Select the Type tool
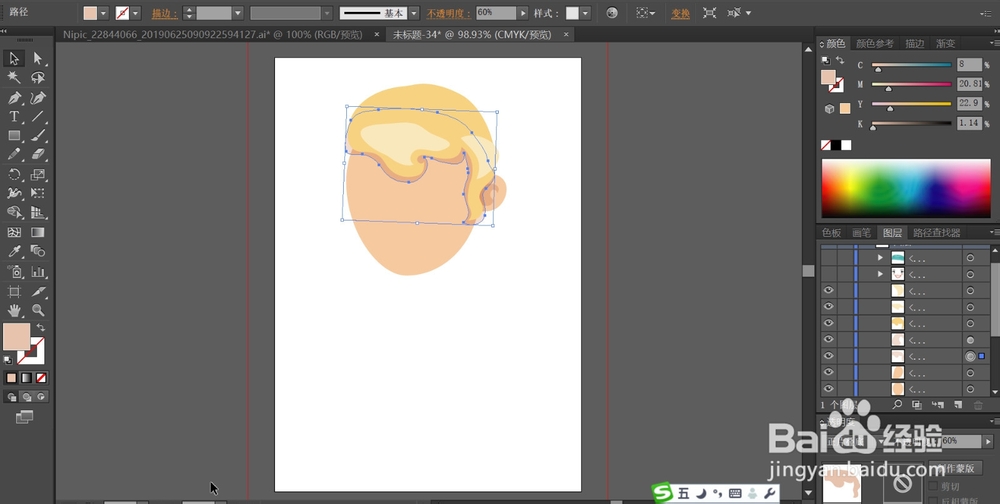This screenshot has height=504, width=1000. click(x=14, y=117)
